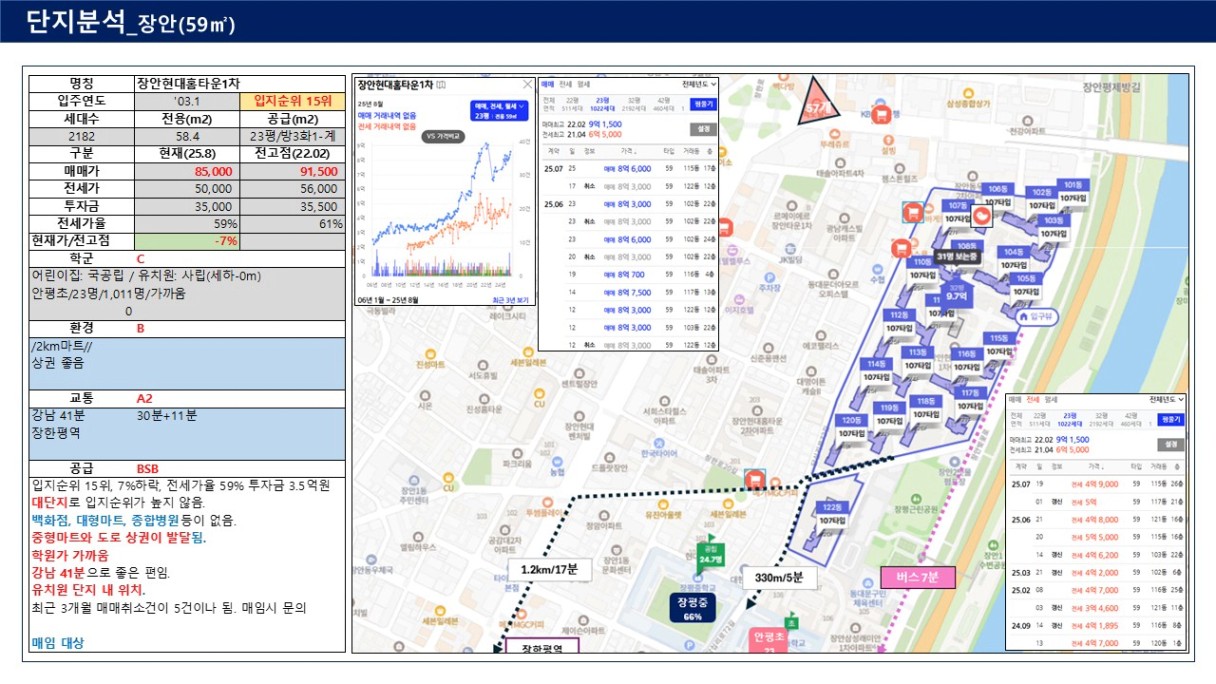
Task: Select the 114동 building label
Action: tap(877, 364)
